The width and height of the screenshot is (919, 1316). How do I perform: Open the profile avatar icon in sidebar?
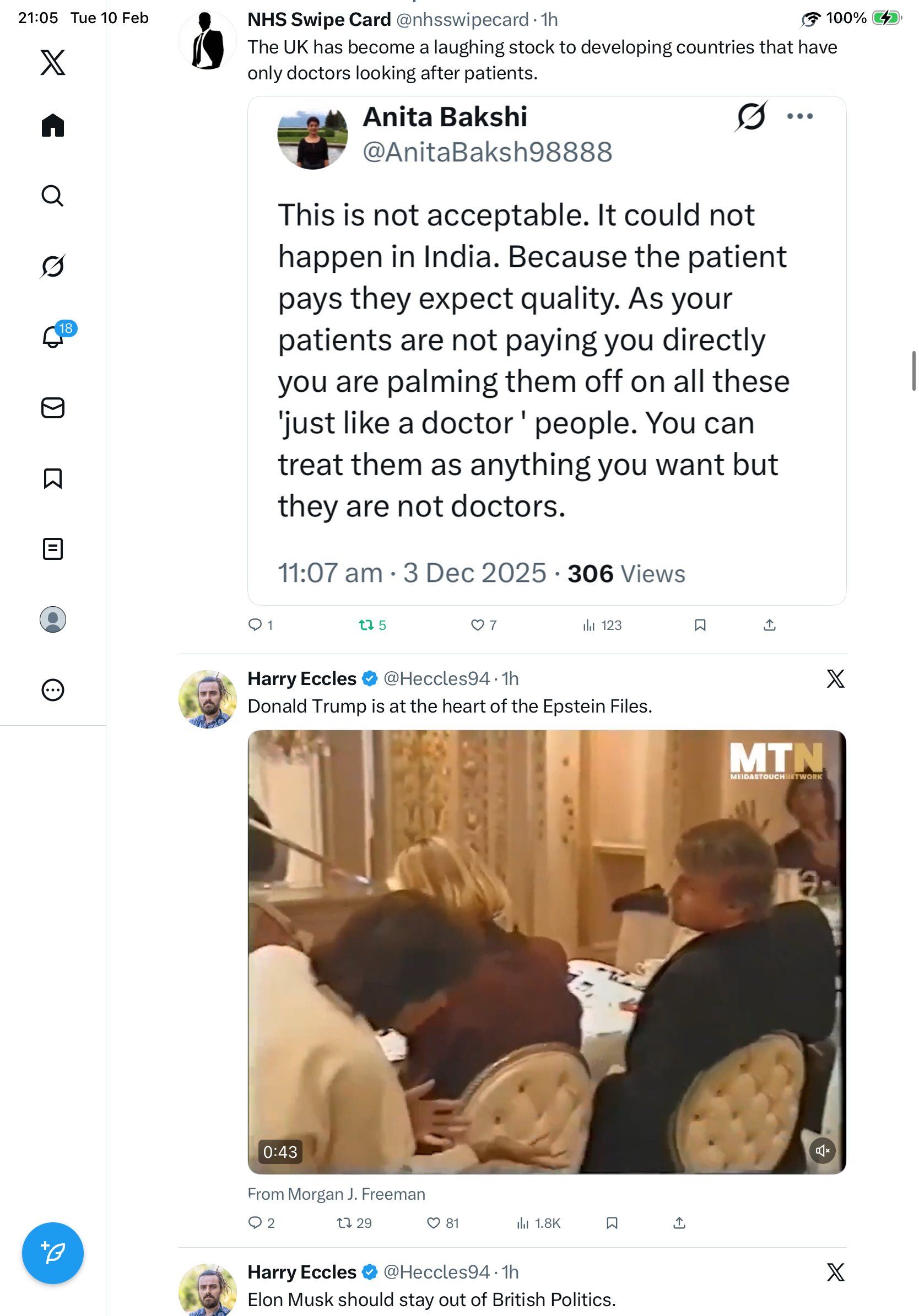53,619
